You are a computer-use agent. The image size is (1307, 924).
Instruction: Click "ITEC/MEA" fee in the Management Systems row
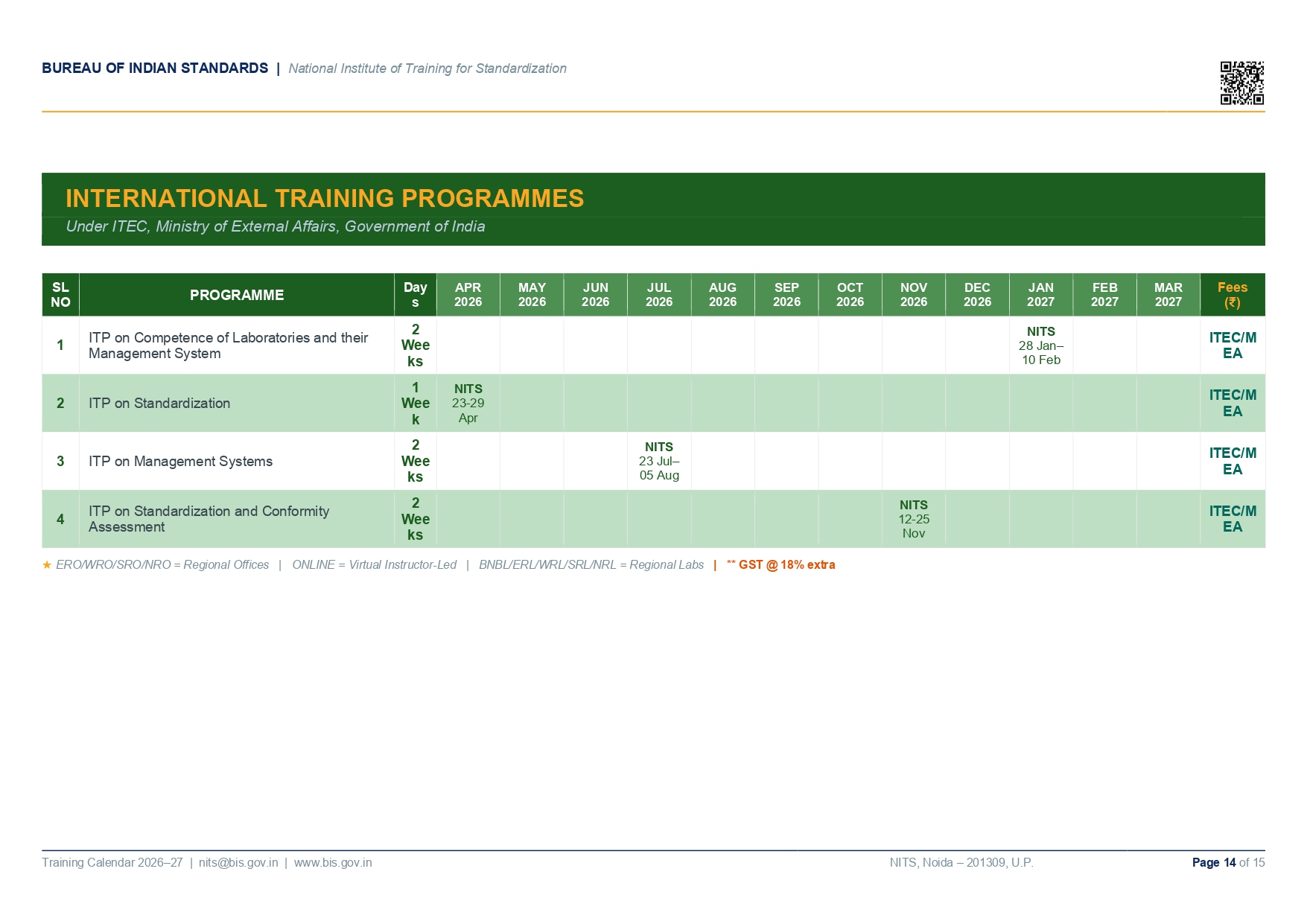(1233, 461)
